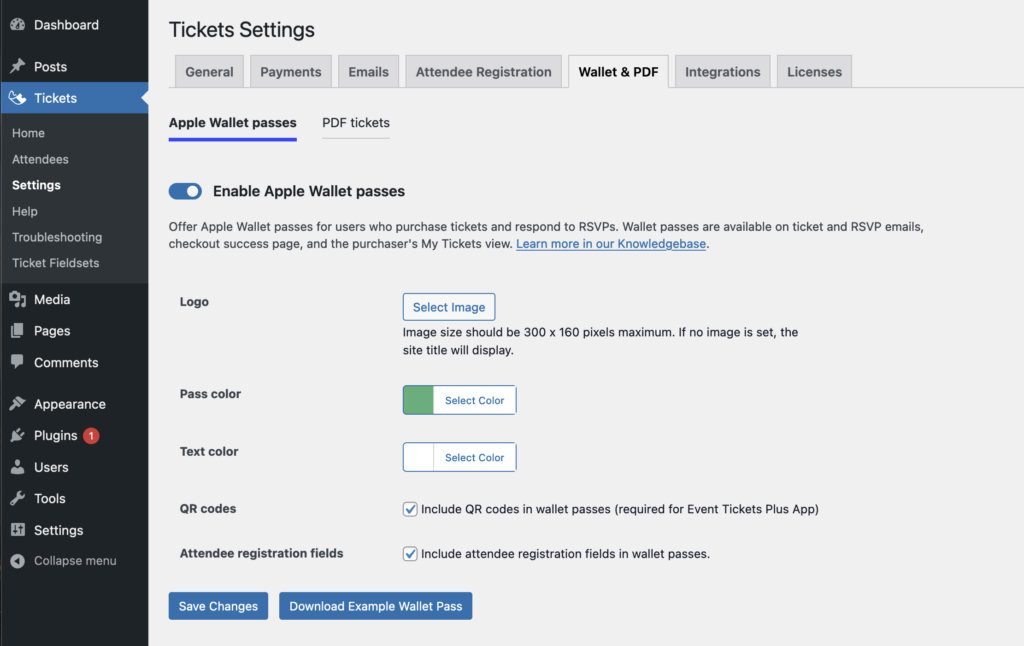
Task: Uncheck Include attendee registration fields checkbox
Action: click(410, 553)
